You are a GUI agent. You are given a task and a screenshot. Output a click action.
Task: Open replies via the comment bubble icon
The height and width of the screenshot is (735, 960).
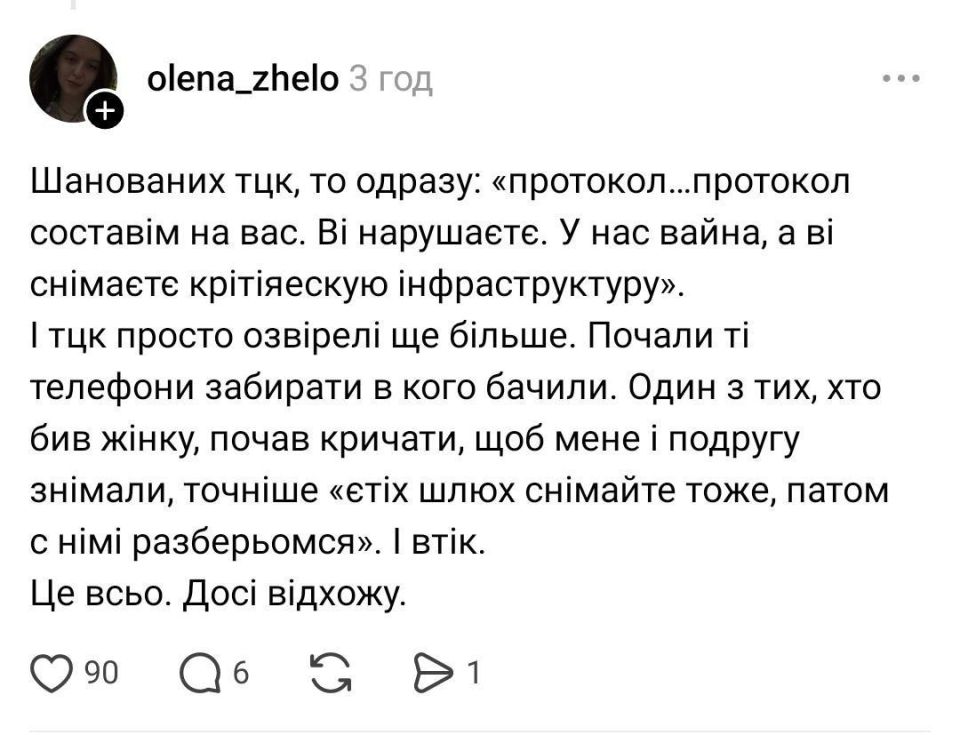click(x=200, y=673)
